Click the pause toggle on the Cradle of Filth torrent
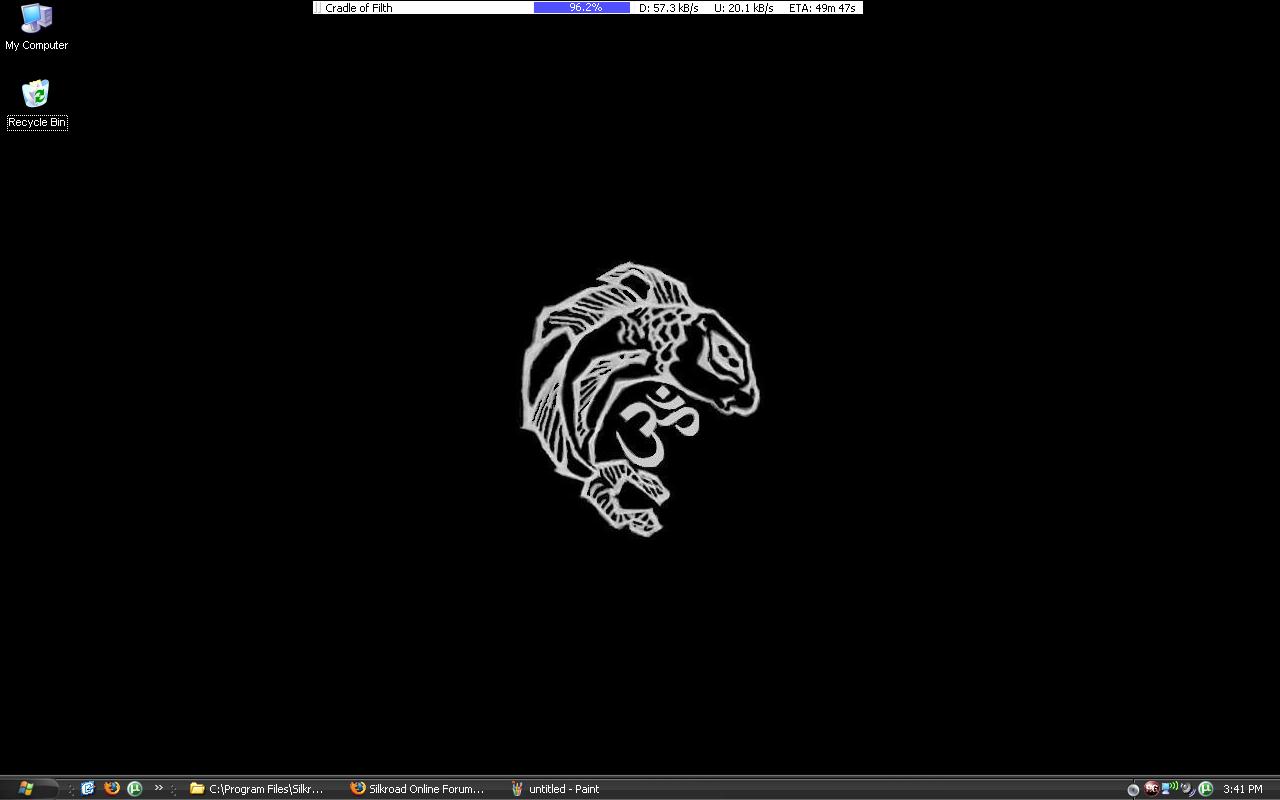Viewport: 1280px width, 800px height. click(318, 8)
